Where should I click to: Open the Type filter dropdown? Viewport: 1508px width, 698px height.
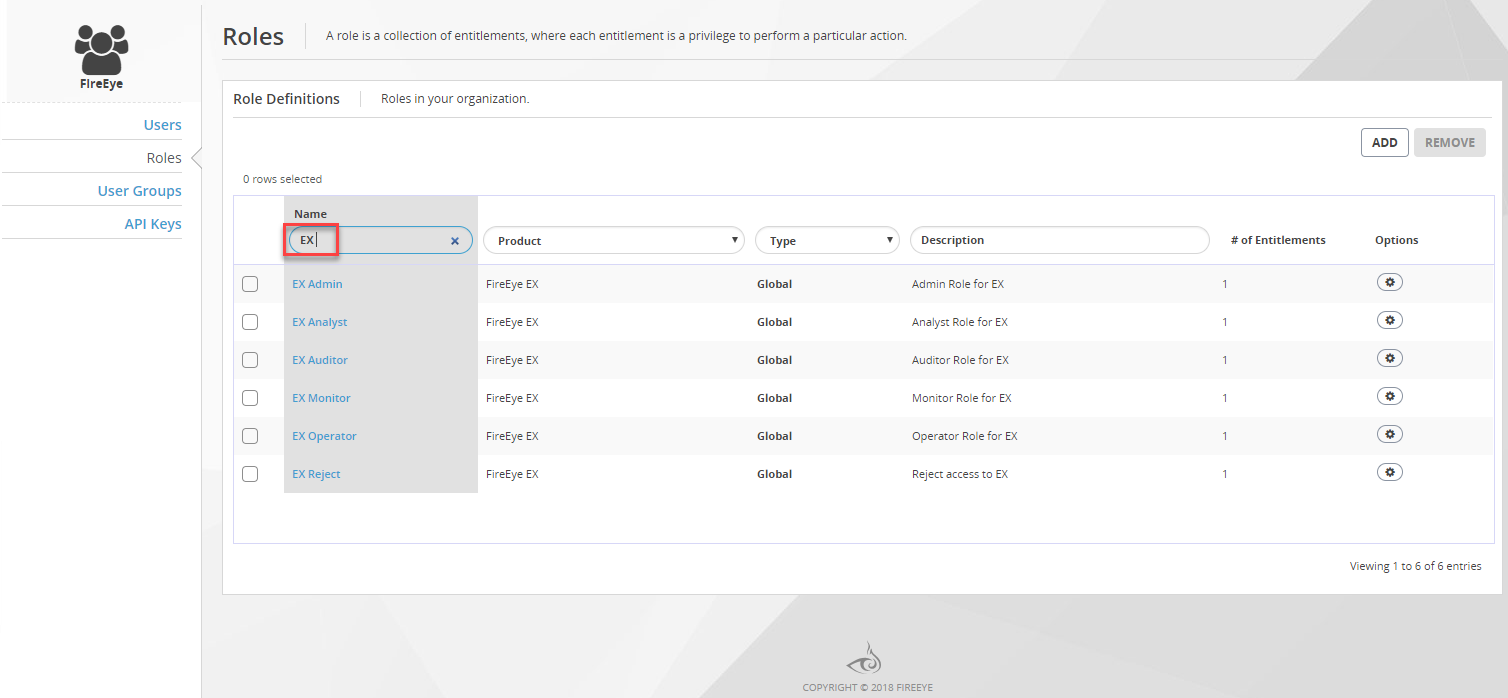pos(827,240)
